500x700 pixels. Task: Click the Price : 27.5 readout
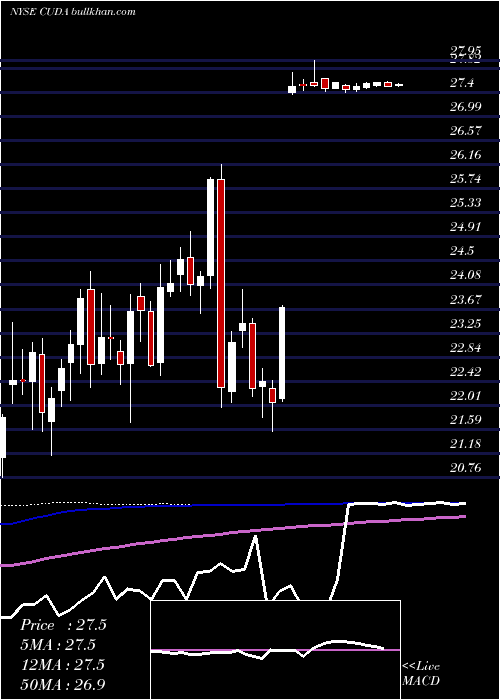(x=63, y=625)
